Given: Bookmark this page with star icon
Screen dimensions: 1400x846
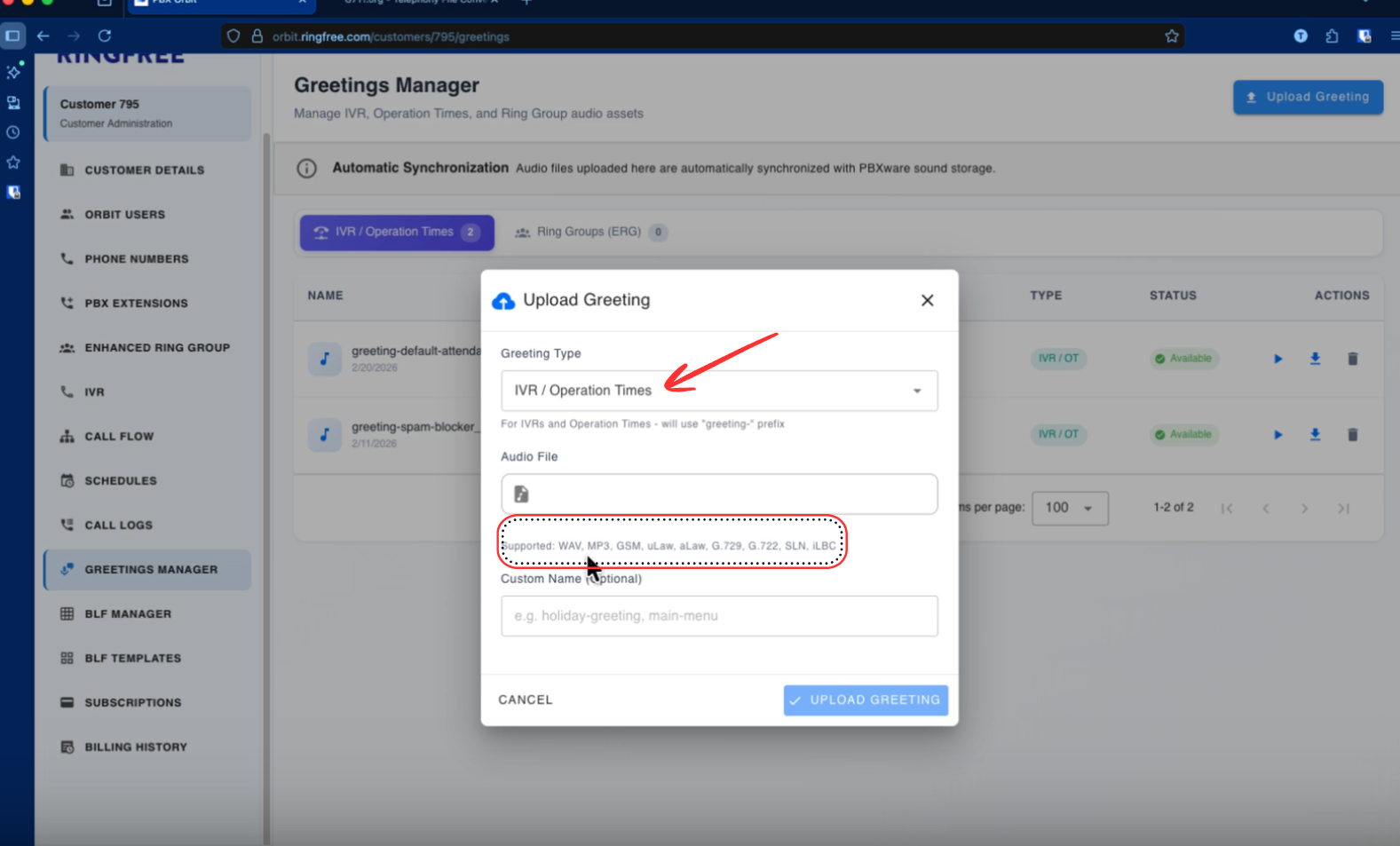Looking at the screenshot, I should (1171, 36).
